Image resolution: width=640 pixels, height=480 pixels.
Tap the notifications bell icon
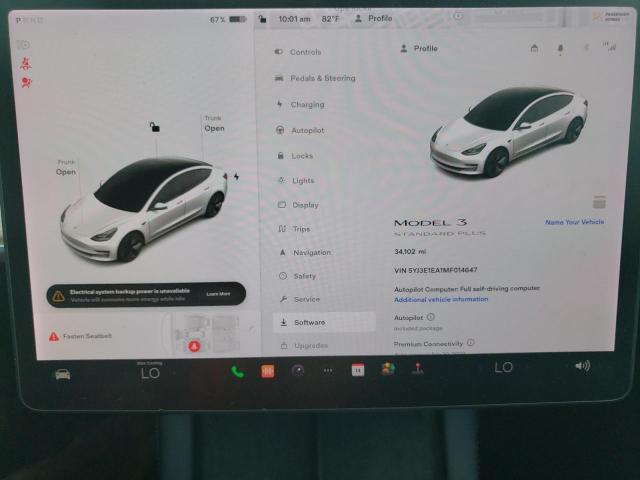coord(560,49)
